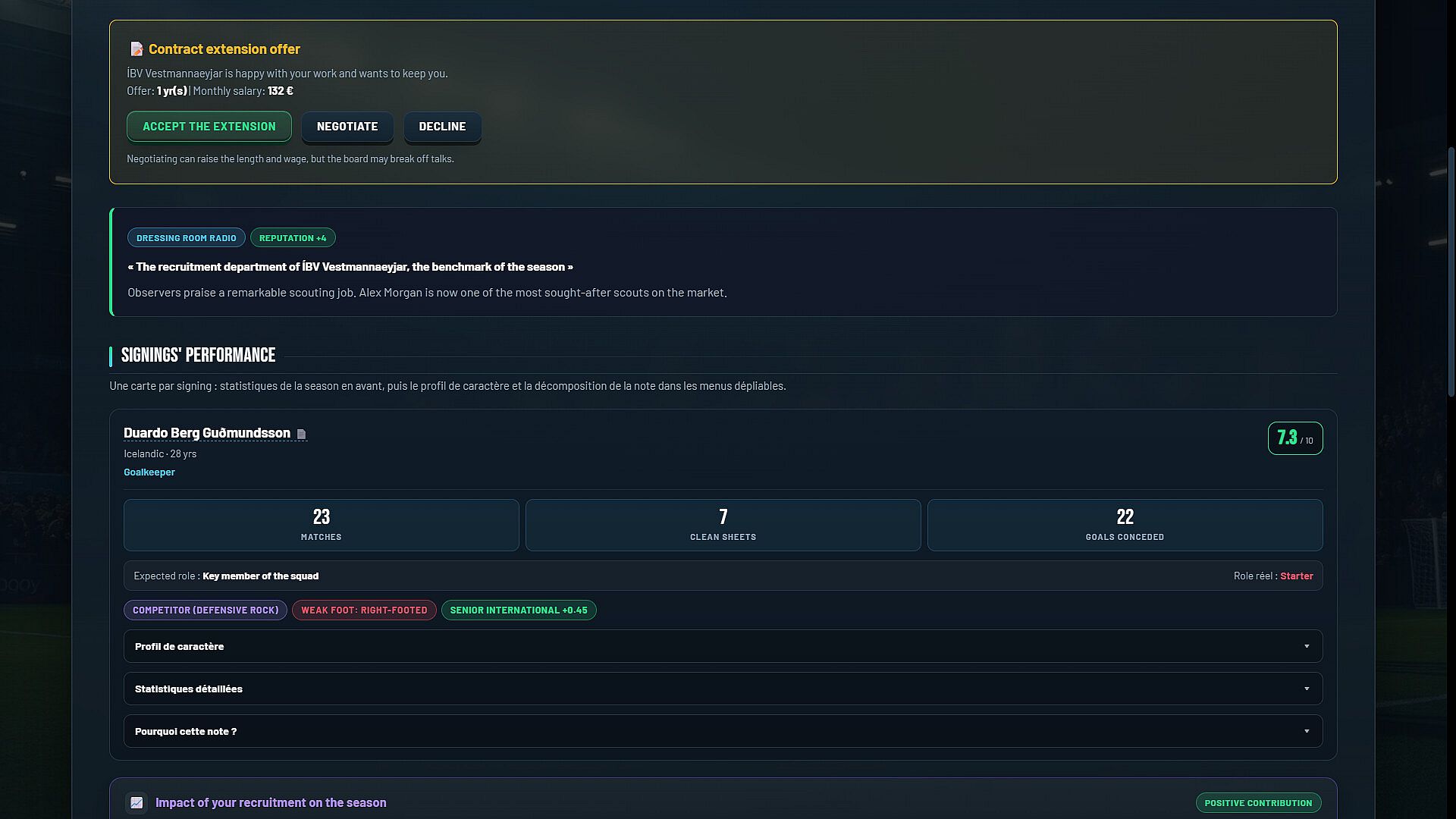1456x819 pixels.
Task: Expand the Pourquoi cette note ? section
Action: [723, 731]
